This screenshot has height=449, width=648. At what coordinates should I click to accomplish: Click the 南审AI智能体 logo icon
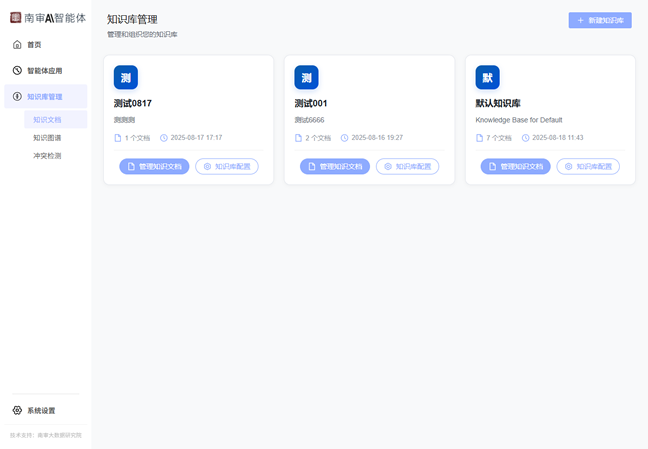coord(16,18)
